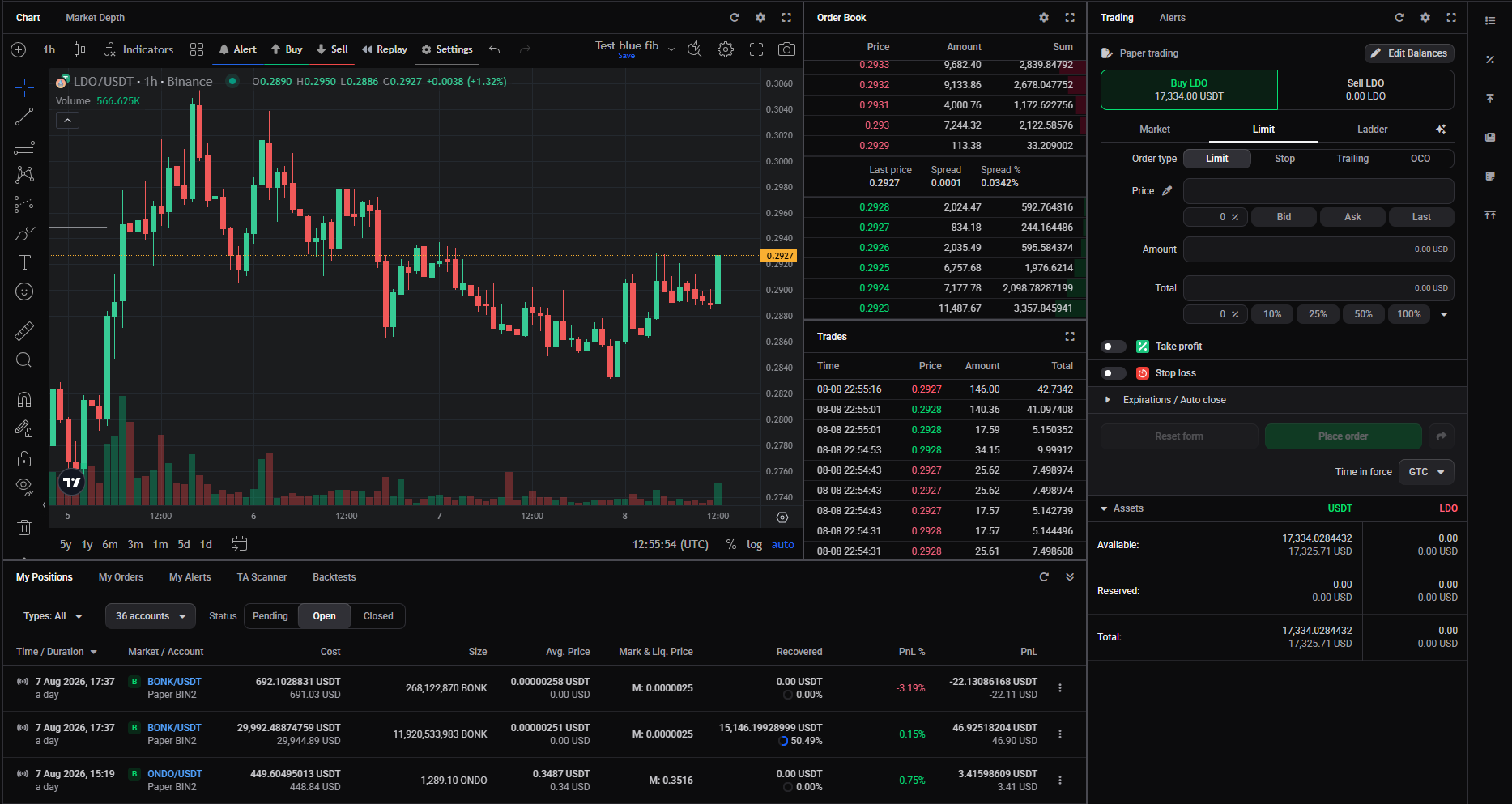
Task: Open indicator templates grid icon
Action: pos(197,49)
